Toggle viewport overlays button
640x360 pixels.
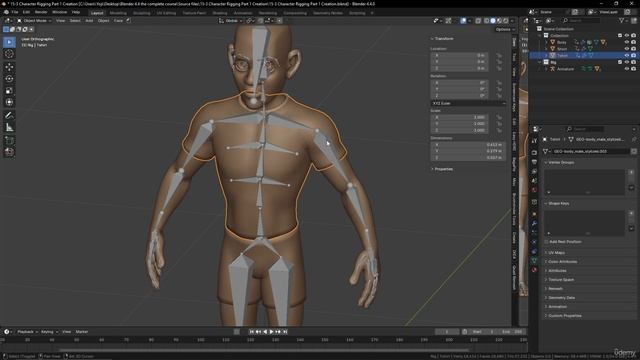pyautogui.click(x=463, y=20)
